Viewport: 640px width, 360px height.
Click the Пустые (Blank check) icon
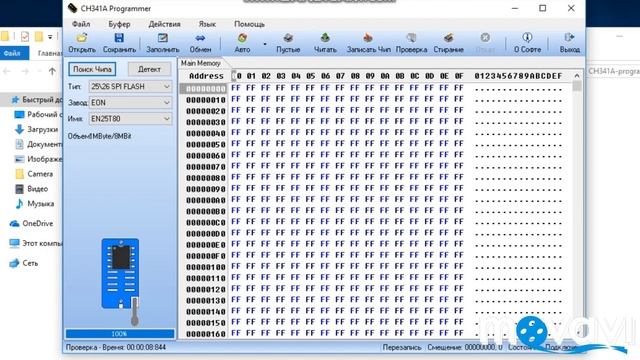pos(288,38)
